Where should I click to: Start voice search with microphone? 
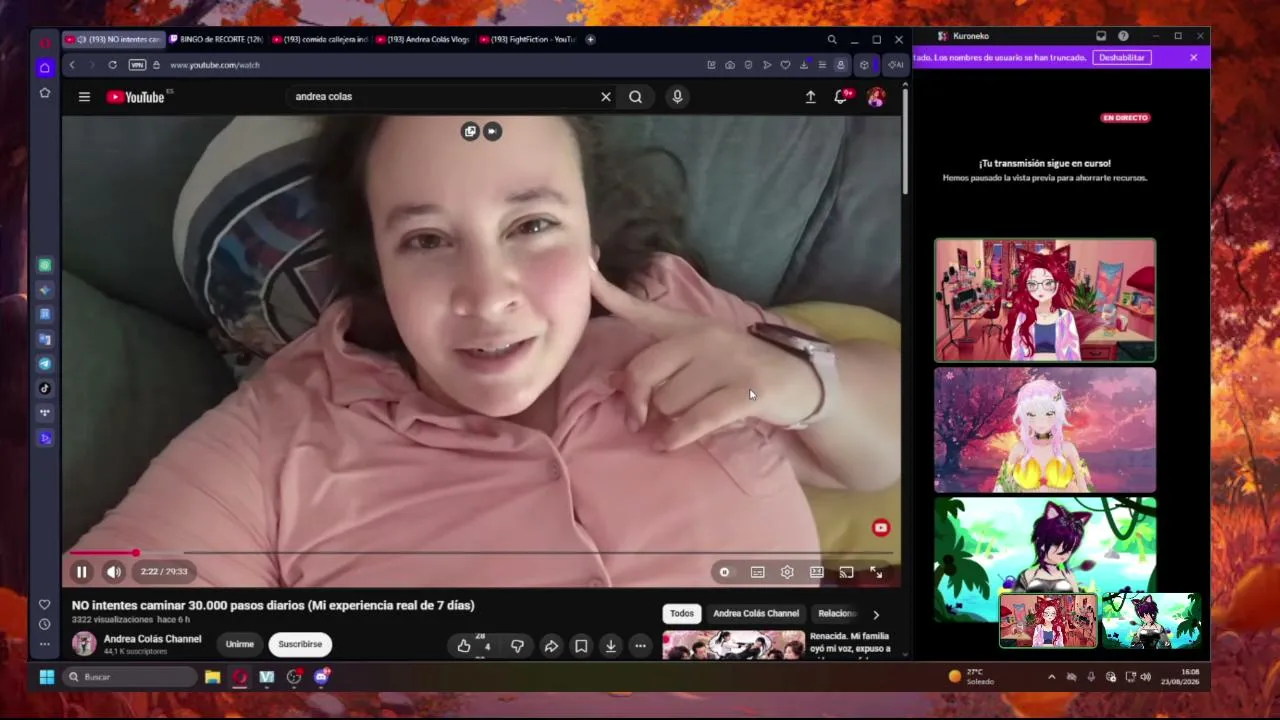tap(677, 97)
